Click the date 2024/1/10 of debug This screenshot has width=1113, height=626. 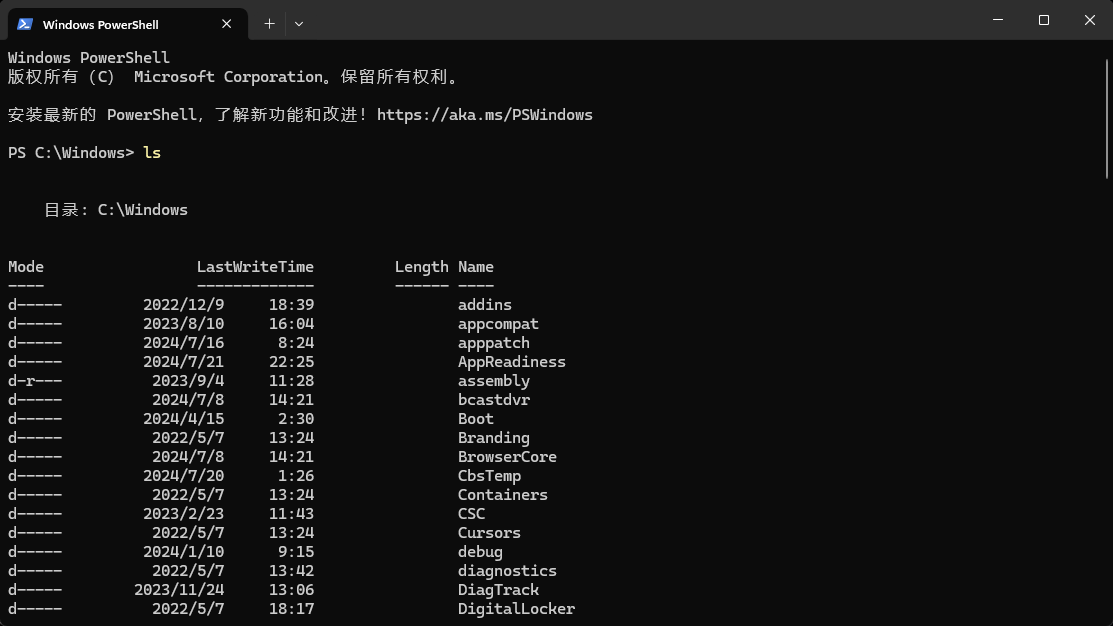(184, 552)
